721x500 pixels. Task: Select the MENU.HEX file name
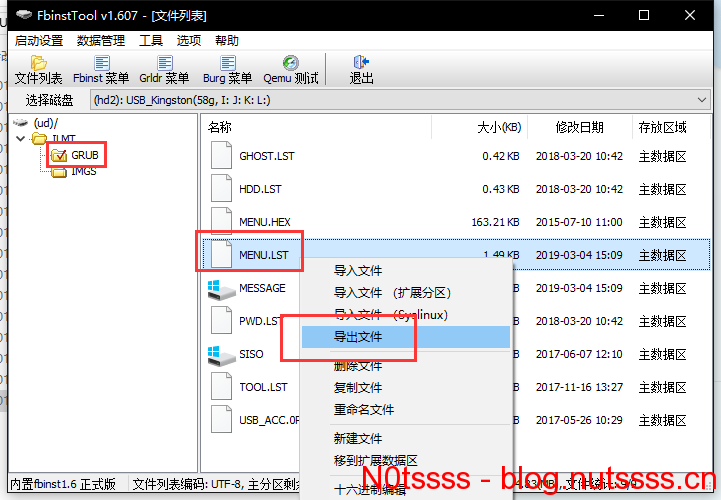[265, 222]
